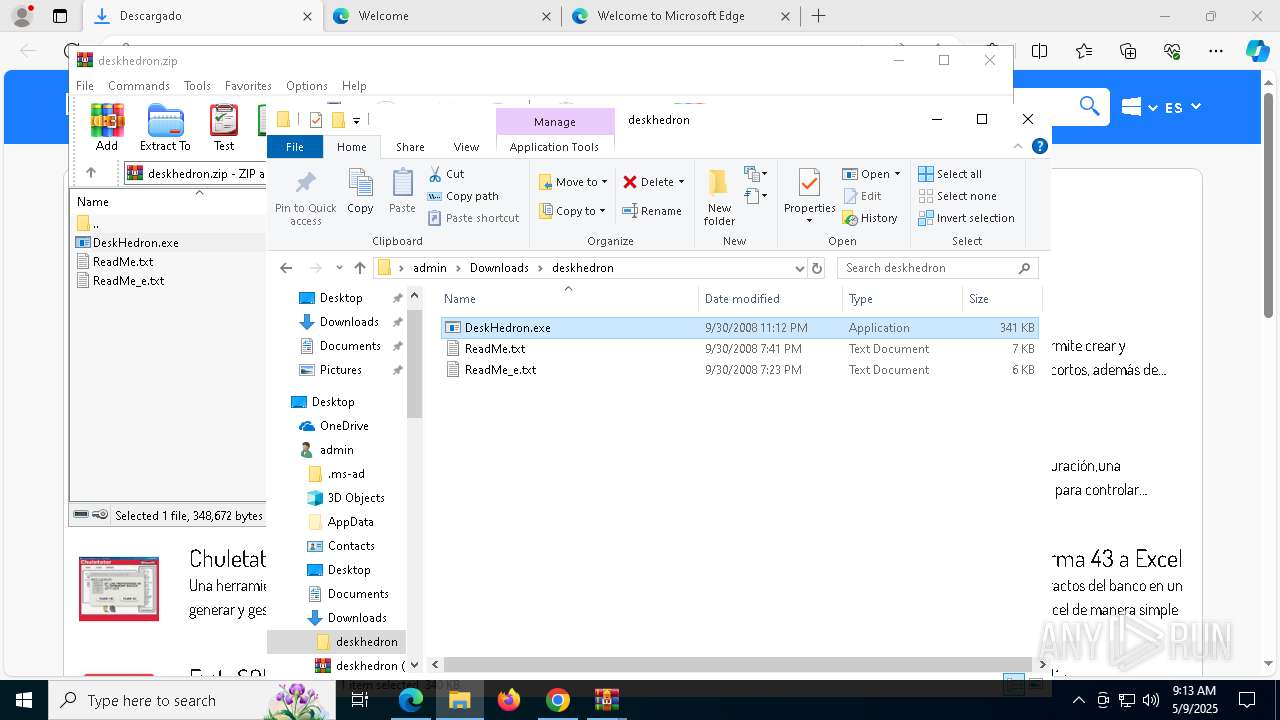Open Firefox from the taskbar
This screenshot has height=720, width=1280.
pyautogui.click(x=509, y=700)
